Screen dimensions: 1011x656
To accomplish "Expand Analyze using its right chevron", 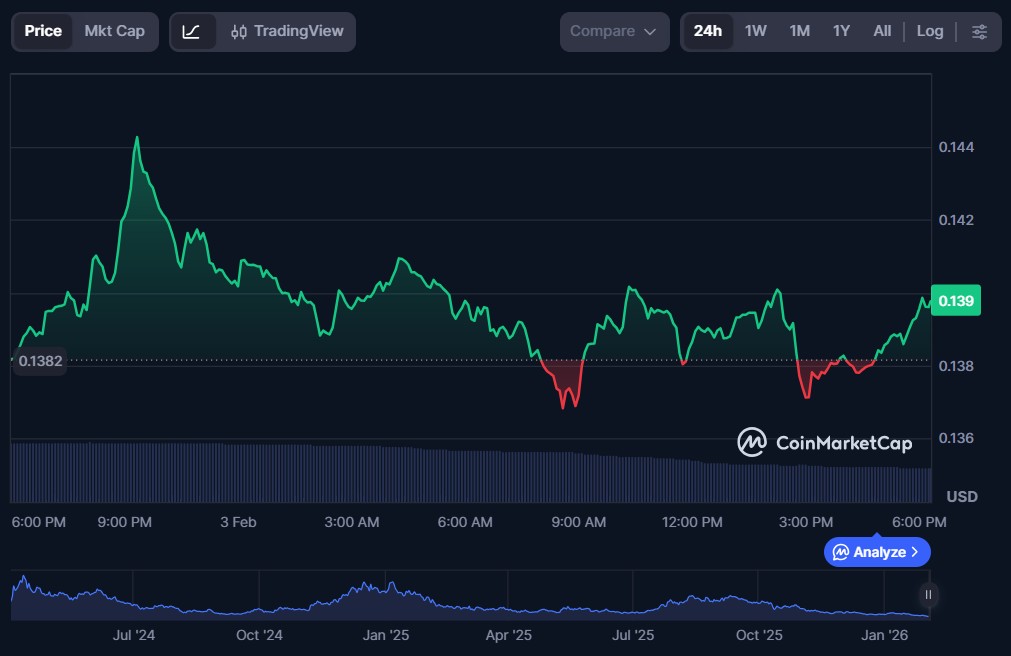I will [916, 552].
